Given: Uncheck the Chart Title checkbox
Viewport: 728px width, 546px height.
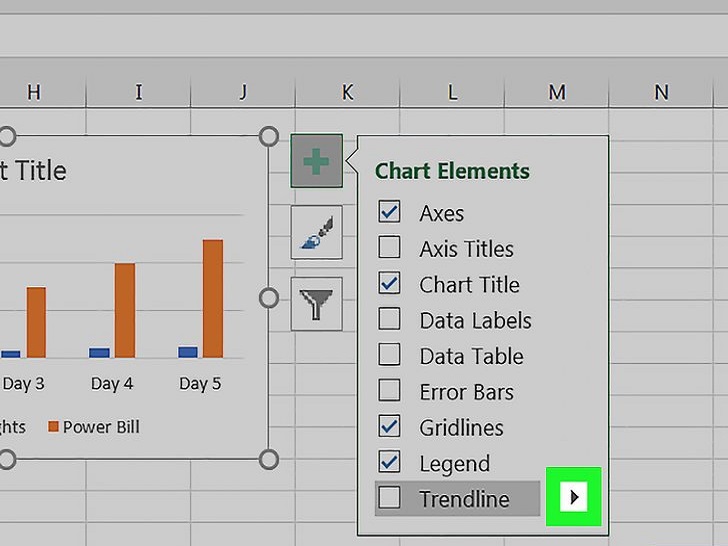Looking at the screenshot, I should 389,283.
